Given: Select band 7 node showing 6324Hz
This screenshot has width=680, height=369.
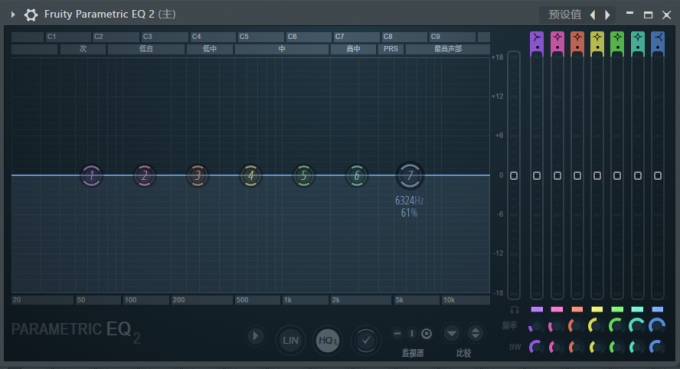Looking at the screenshot, I should point(410,176).
